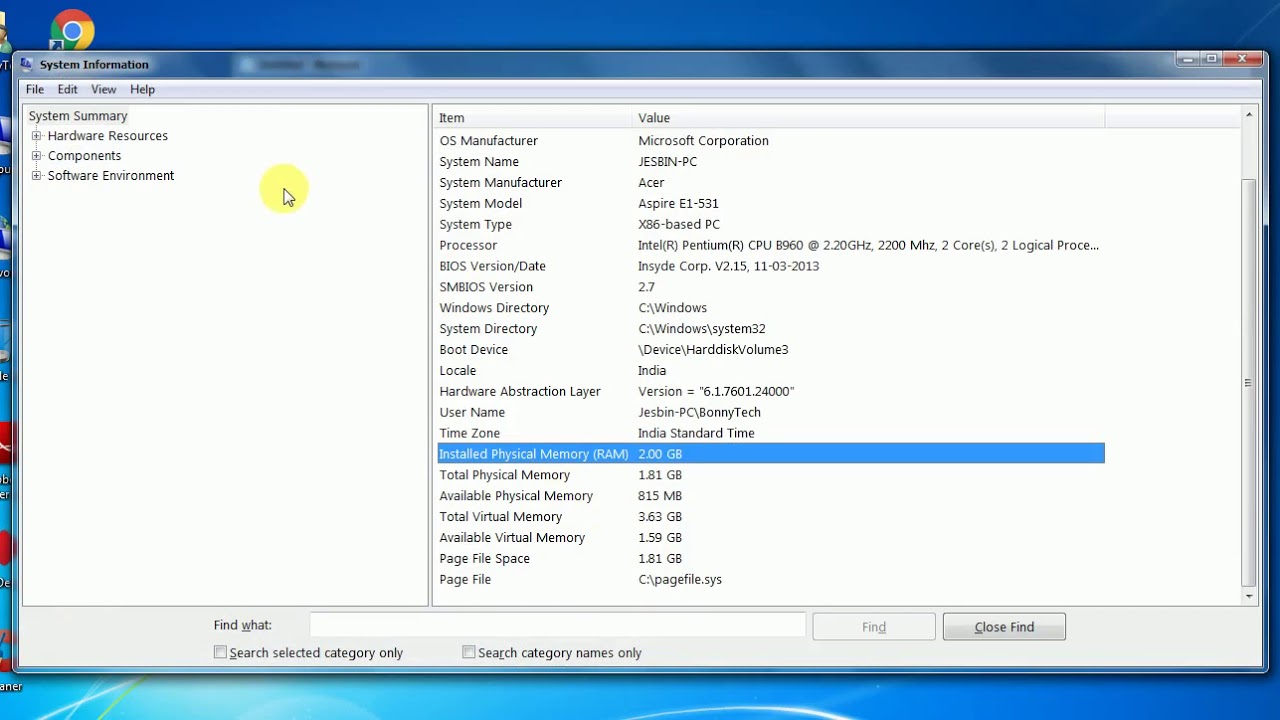Screen dimensions: 1280x720
Task: Click the Value column header
Action: pos(869,118)
